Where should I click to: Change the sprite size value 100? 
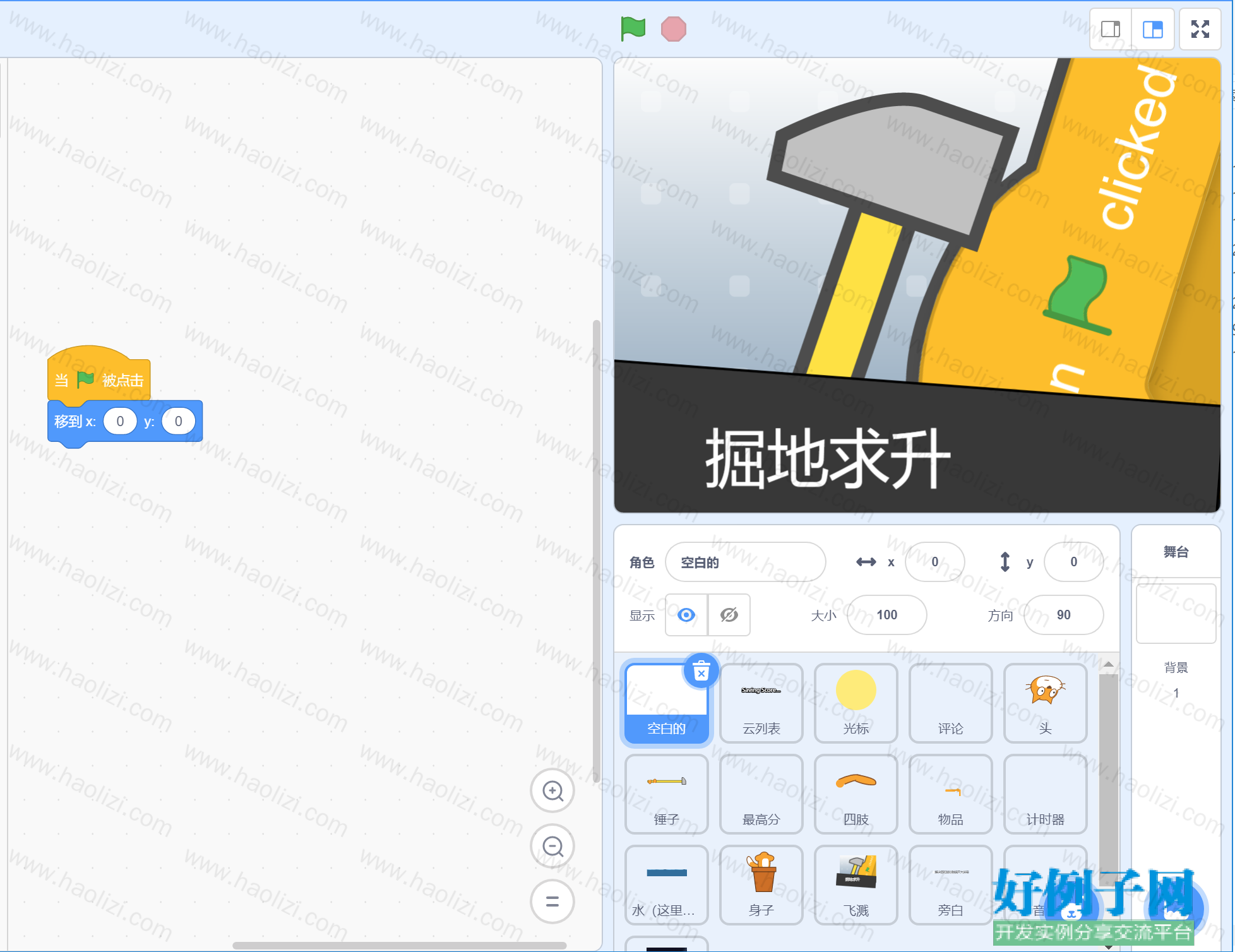887,615
